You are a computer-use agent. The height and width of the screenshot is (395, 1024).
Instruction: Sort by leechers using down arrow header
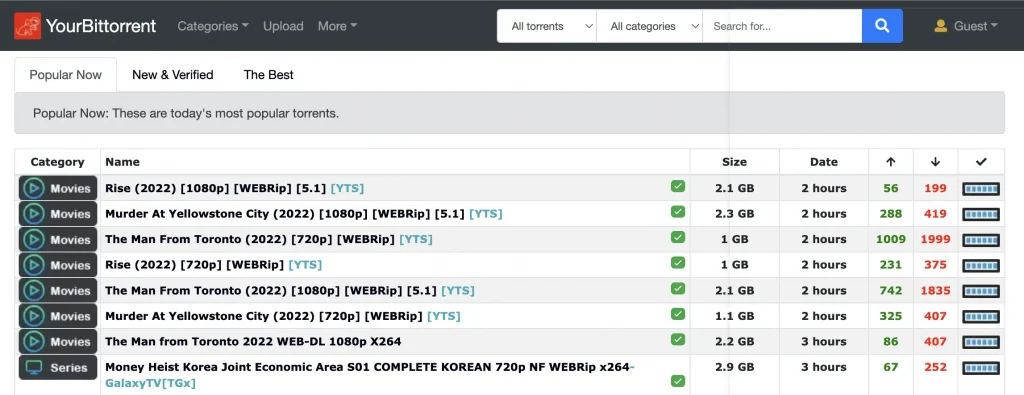point(935,162)
